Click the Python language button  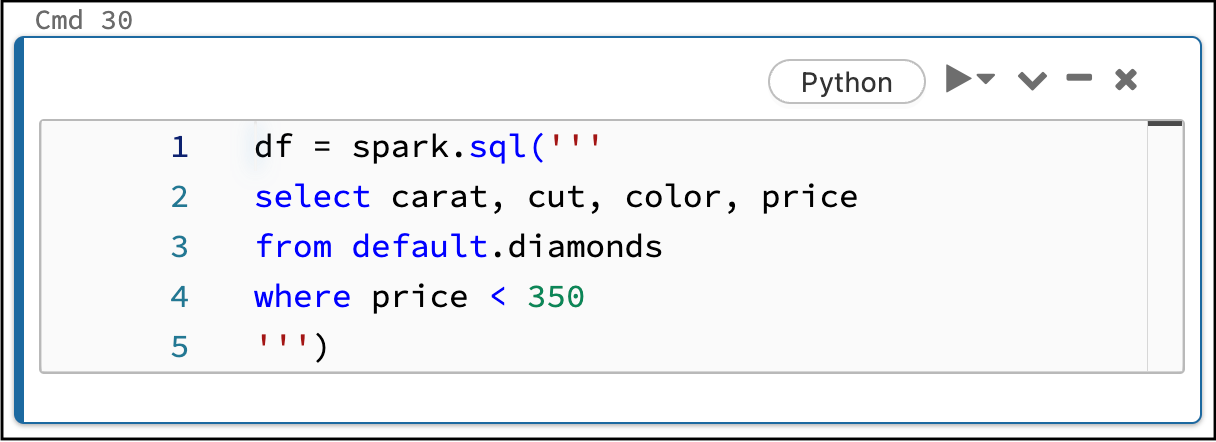point(846,82)
